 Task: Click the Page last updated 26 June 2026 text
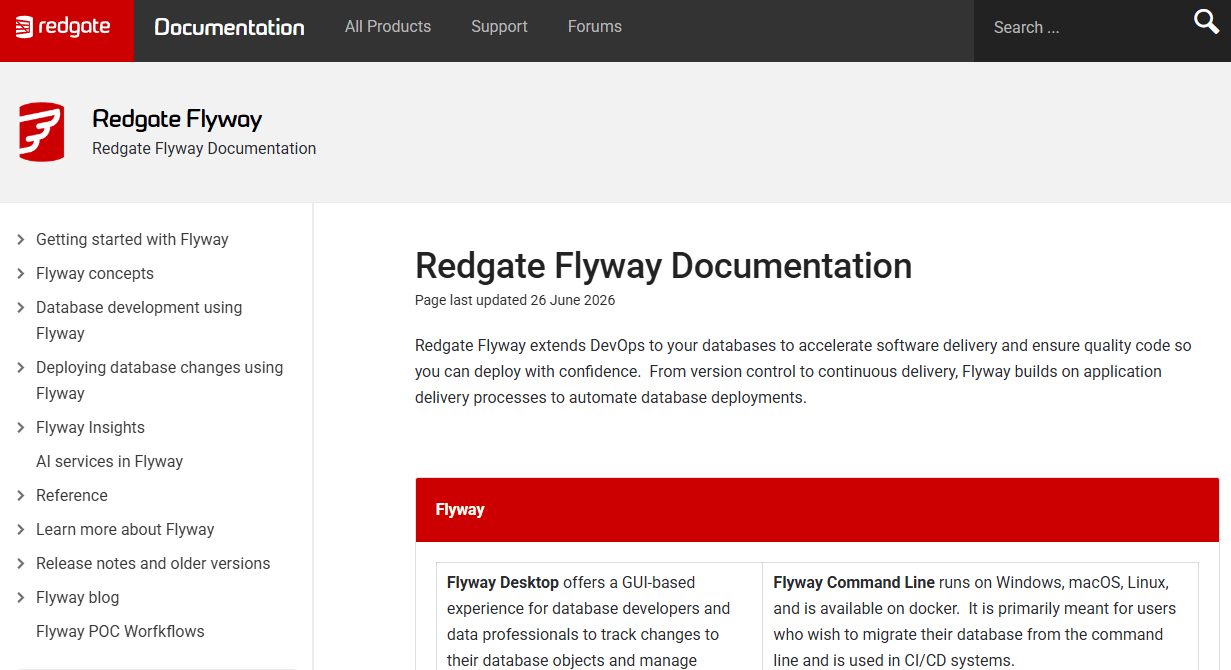[x=515, y=300]
